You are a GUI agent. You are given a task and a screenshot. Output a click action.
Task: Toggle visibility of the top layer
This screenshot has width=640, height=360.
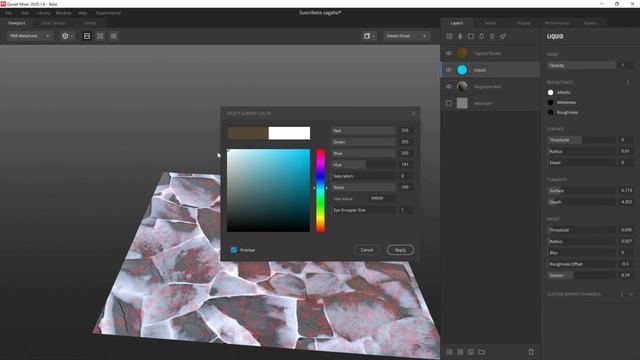449,53
